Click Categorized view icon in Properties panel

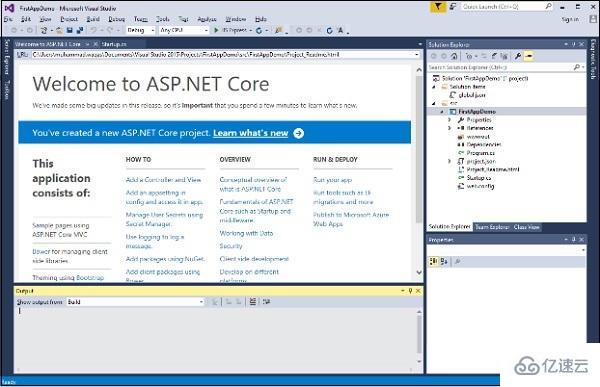(x=434, y=261)
